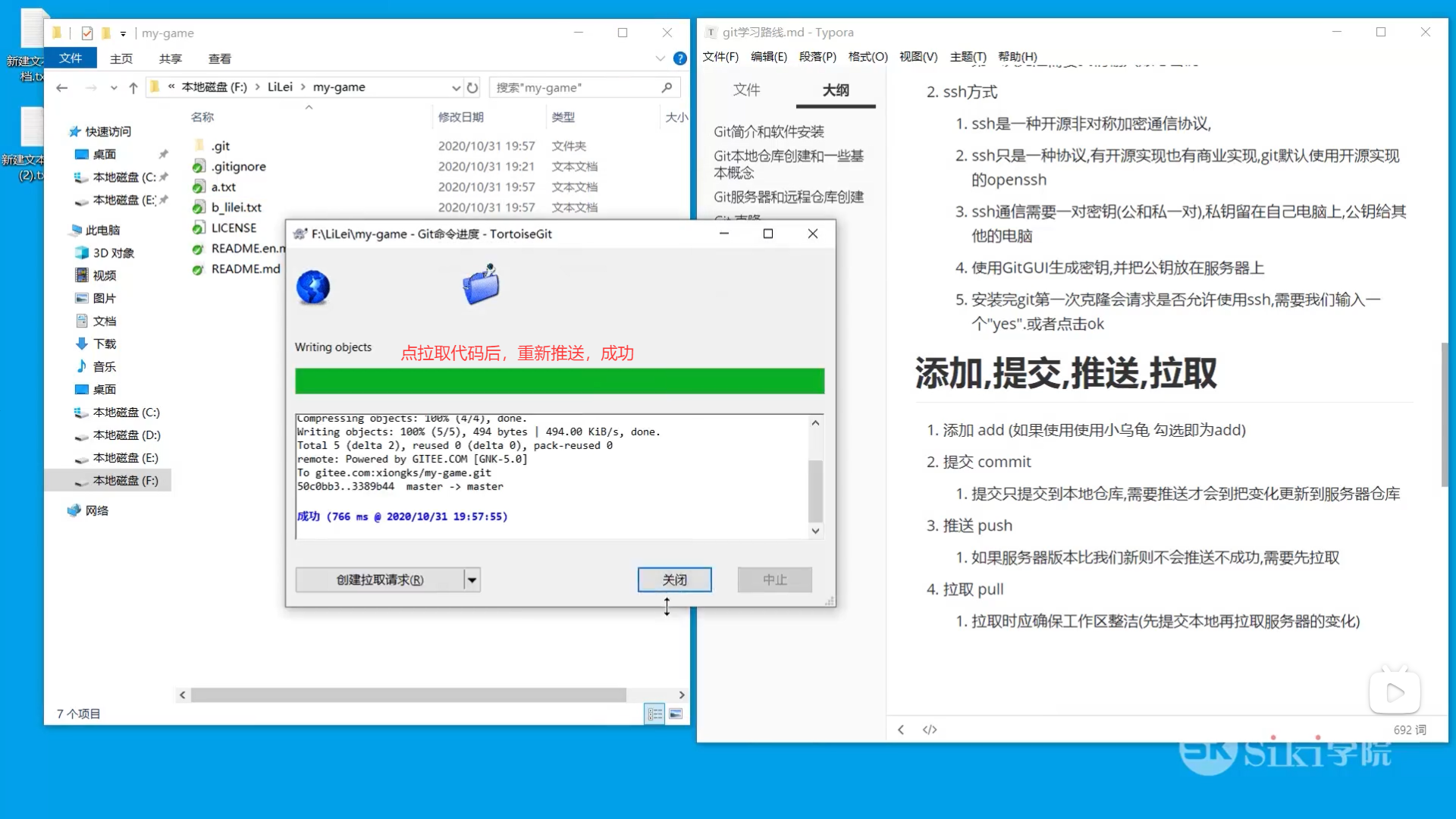Click the video play overlay icon
Screen dimensions: 1456x819
click(x=1395, y=692)
